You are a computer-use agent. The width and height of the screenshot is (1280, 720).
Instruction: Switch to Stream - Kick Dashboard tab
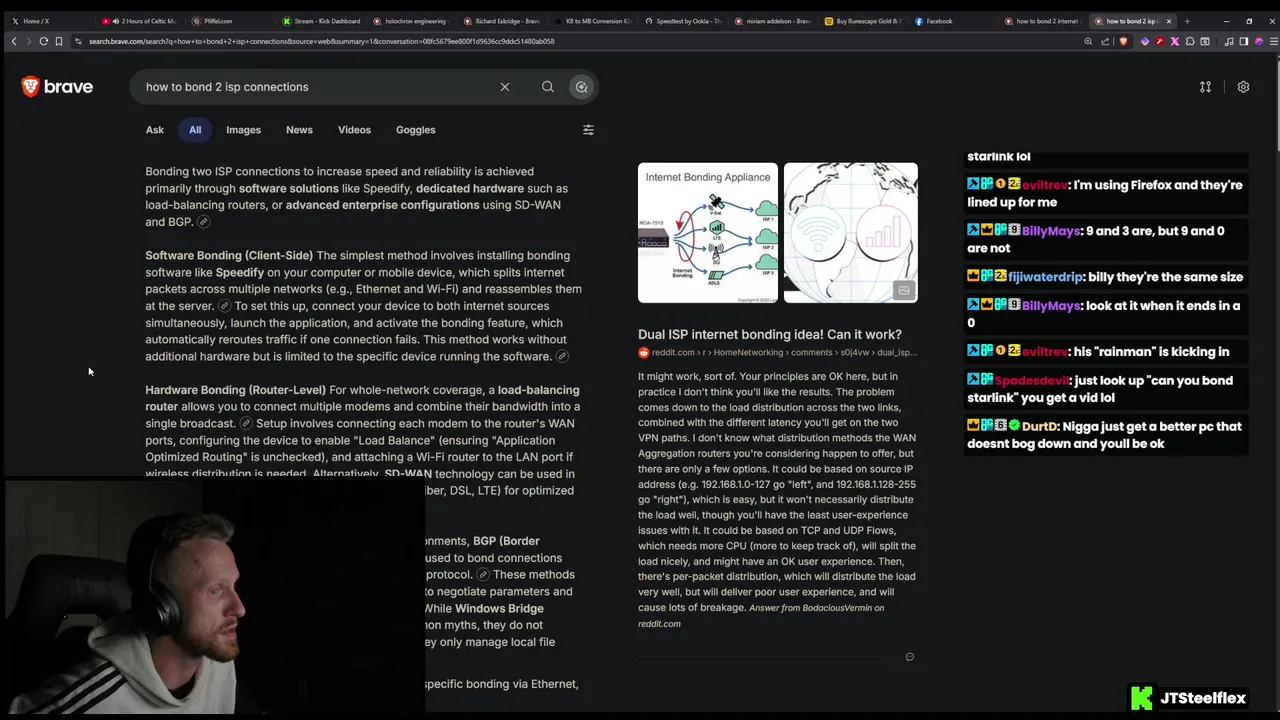pyautogui.click(x=320, y=21)
